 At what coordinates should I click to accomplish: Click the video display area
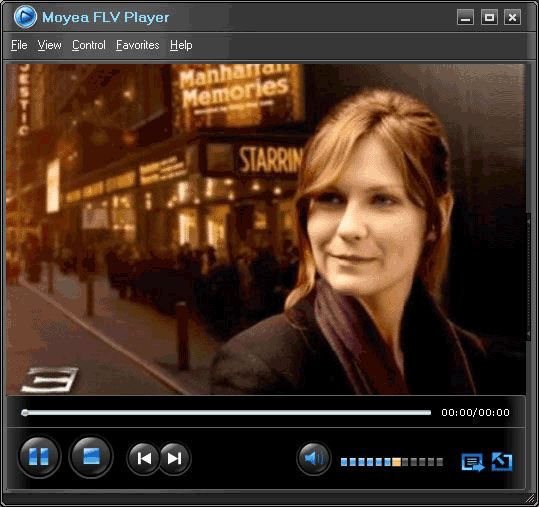click(266, 229)
